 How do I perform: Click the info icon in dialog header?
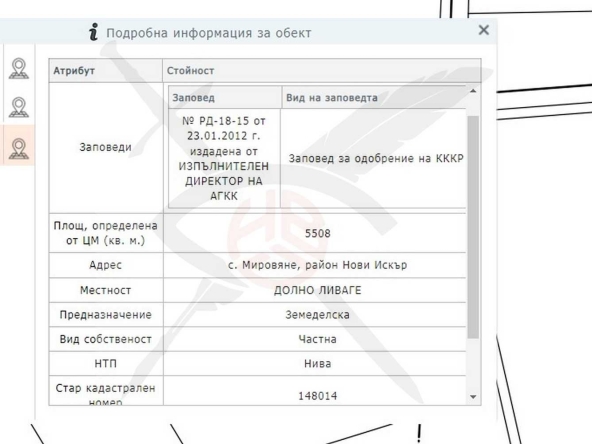point(94,32)
